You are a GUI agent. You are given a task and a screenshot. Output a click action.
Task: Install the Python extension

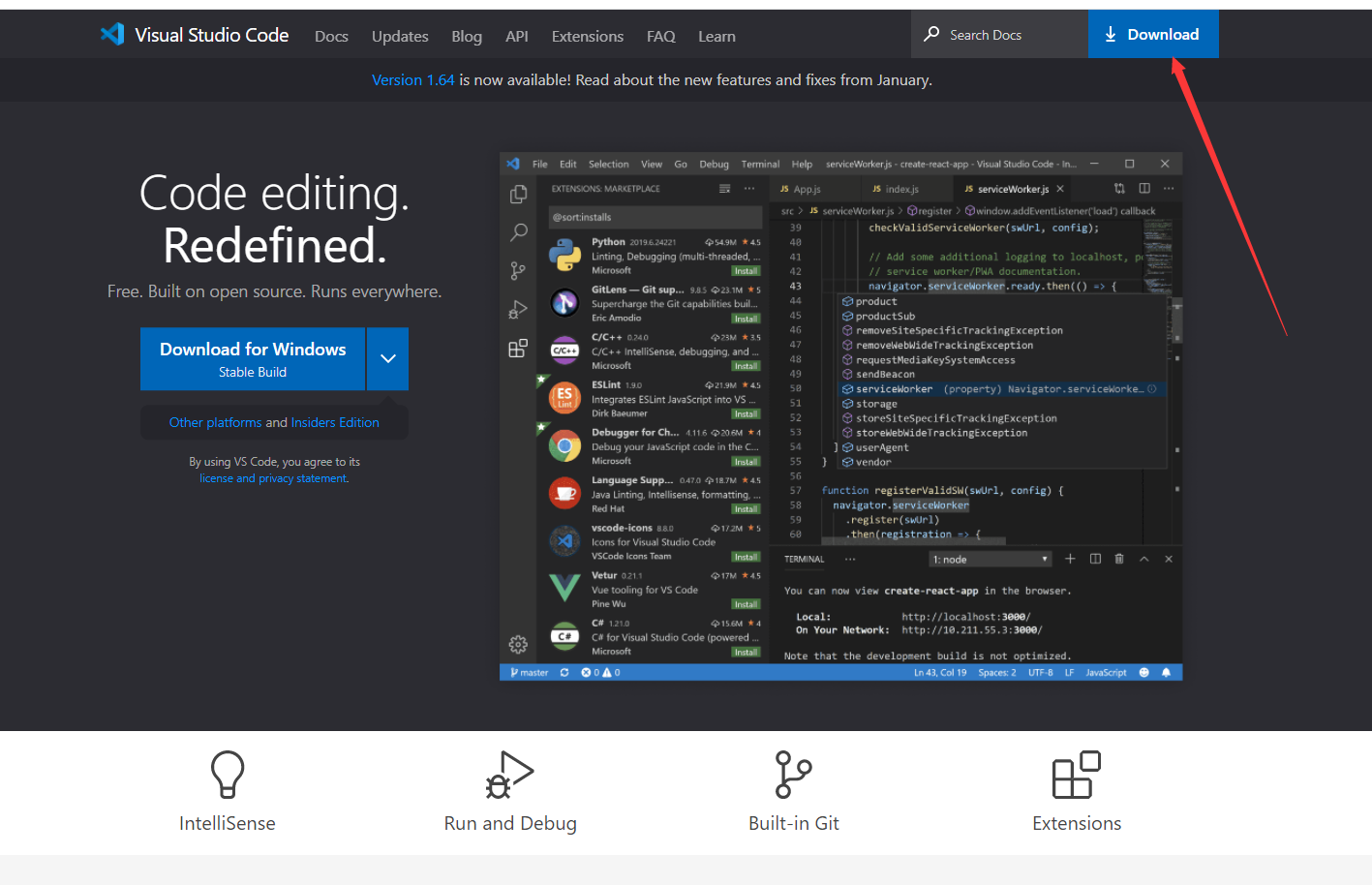746,271
